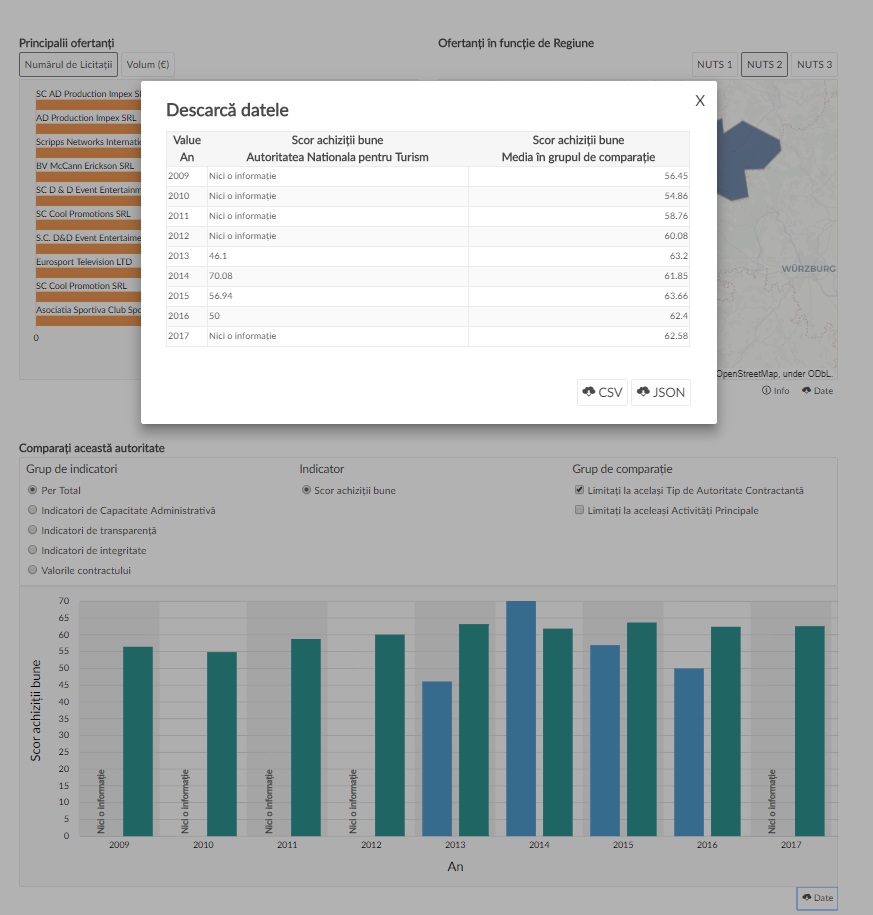The width and height of the screenshot is (873, 915).
Task: Choose Indicatori de transparență option
Action: tap(33, 531)
